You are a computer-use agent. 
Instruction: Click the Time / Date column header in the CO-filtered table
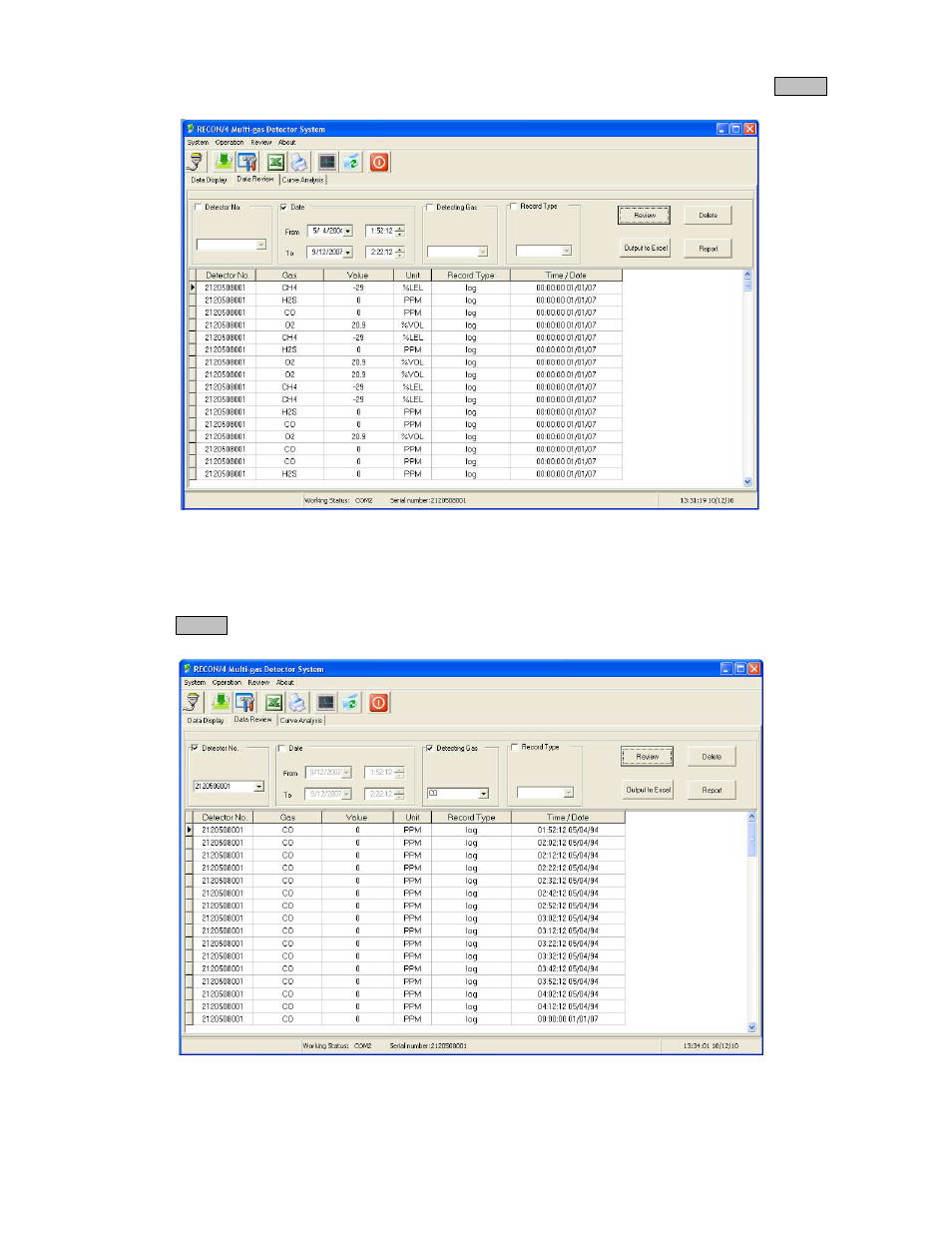(x=567, y=818)
